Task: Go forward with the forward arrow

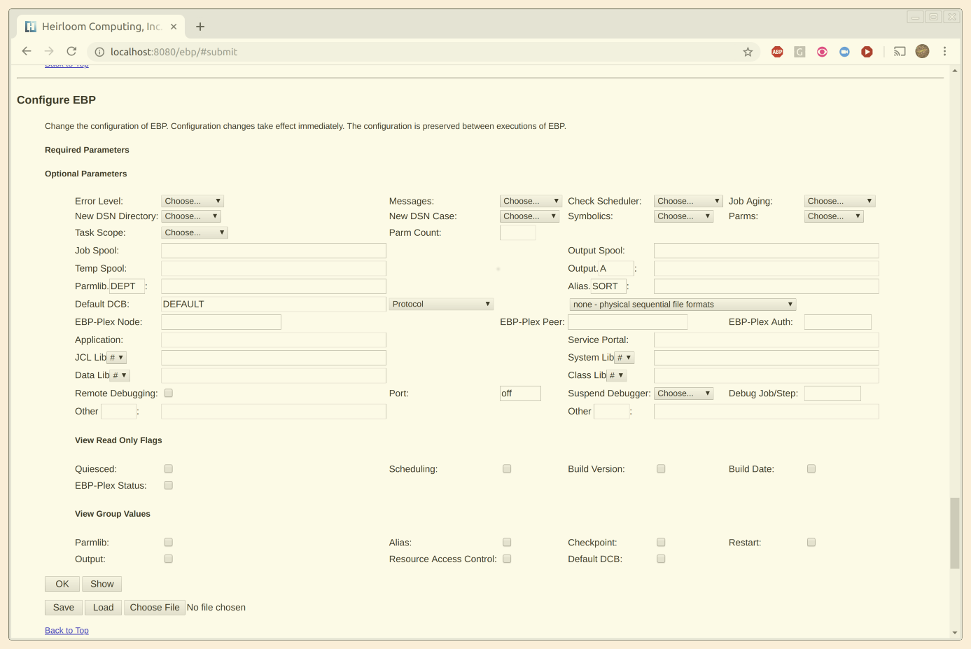Action: (49, 51)
